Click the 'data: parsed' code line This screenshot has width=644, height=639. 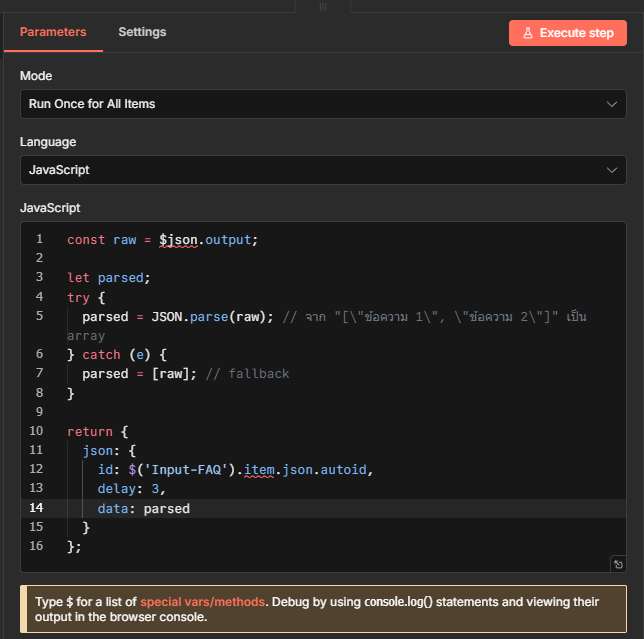tap(143, 508)
